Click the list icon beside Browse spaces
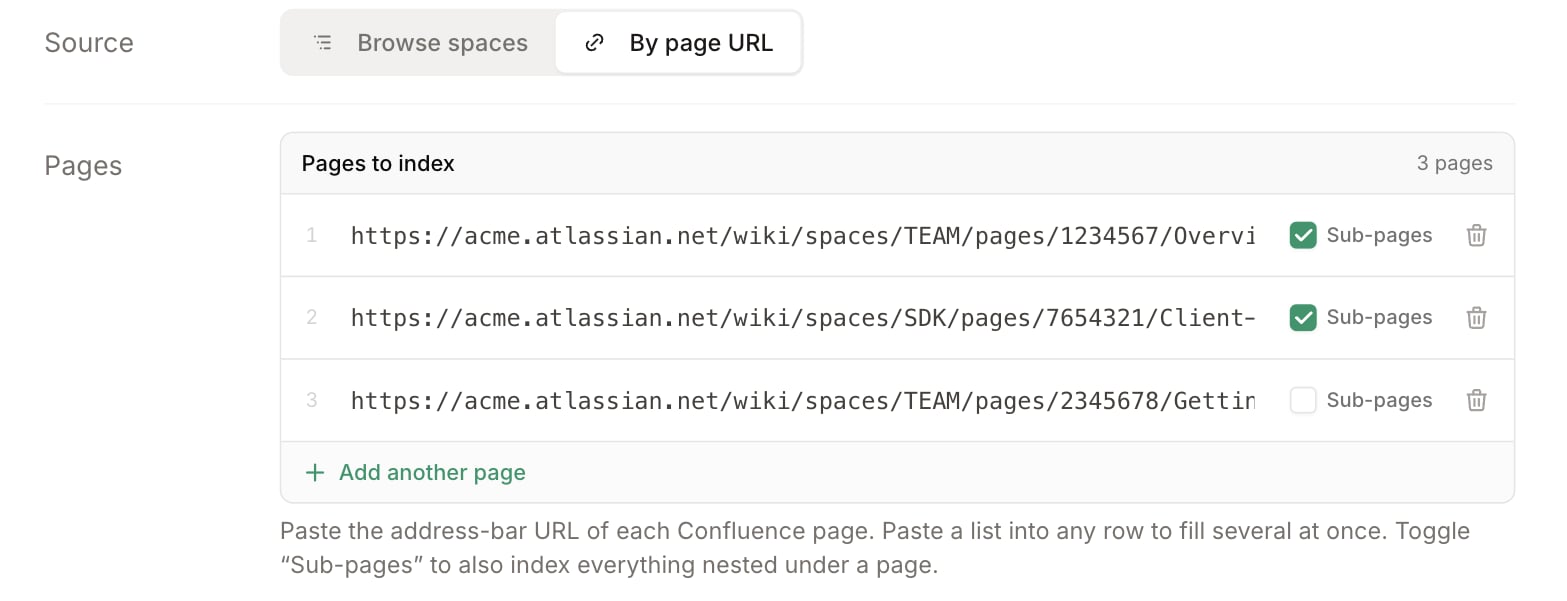The height and width of the screenshot is (601, 1567). coord(322,43)
